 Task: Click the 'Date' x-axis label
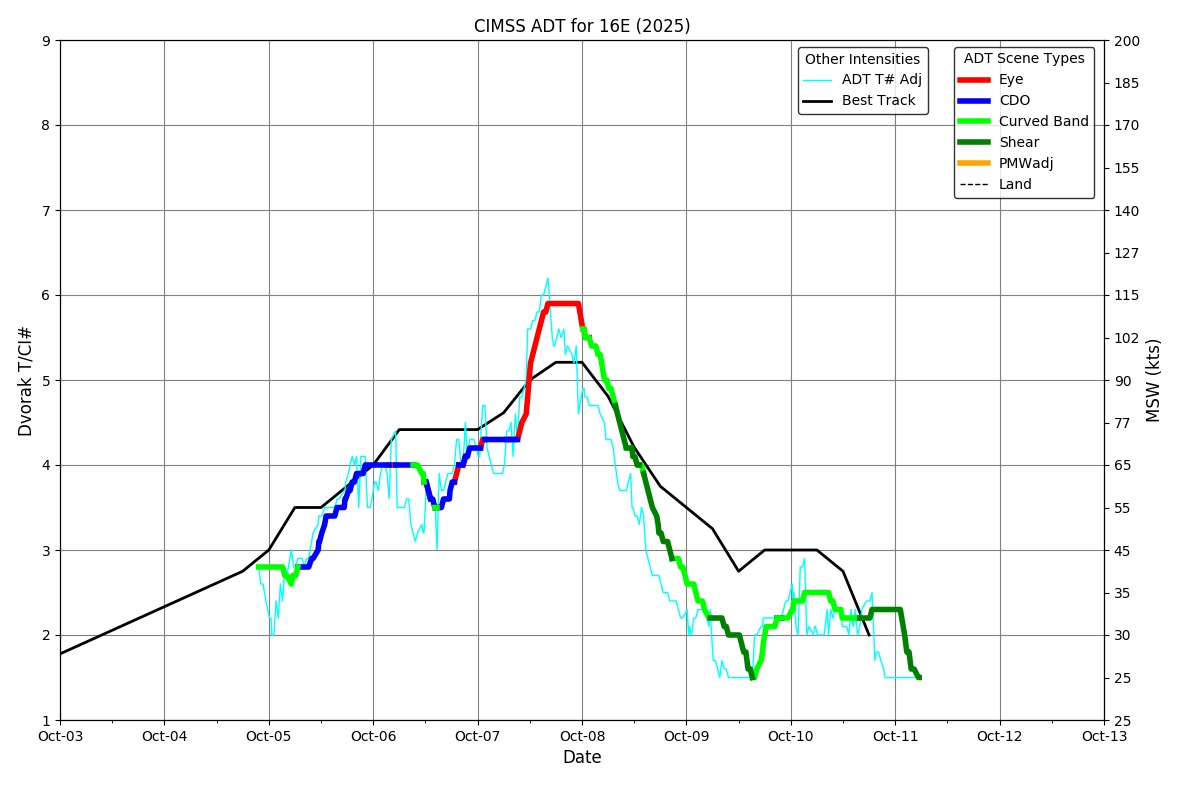582,758
